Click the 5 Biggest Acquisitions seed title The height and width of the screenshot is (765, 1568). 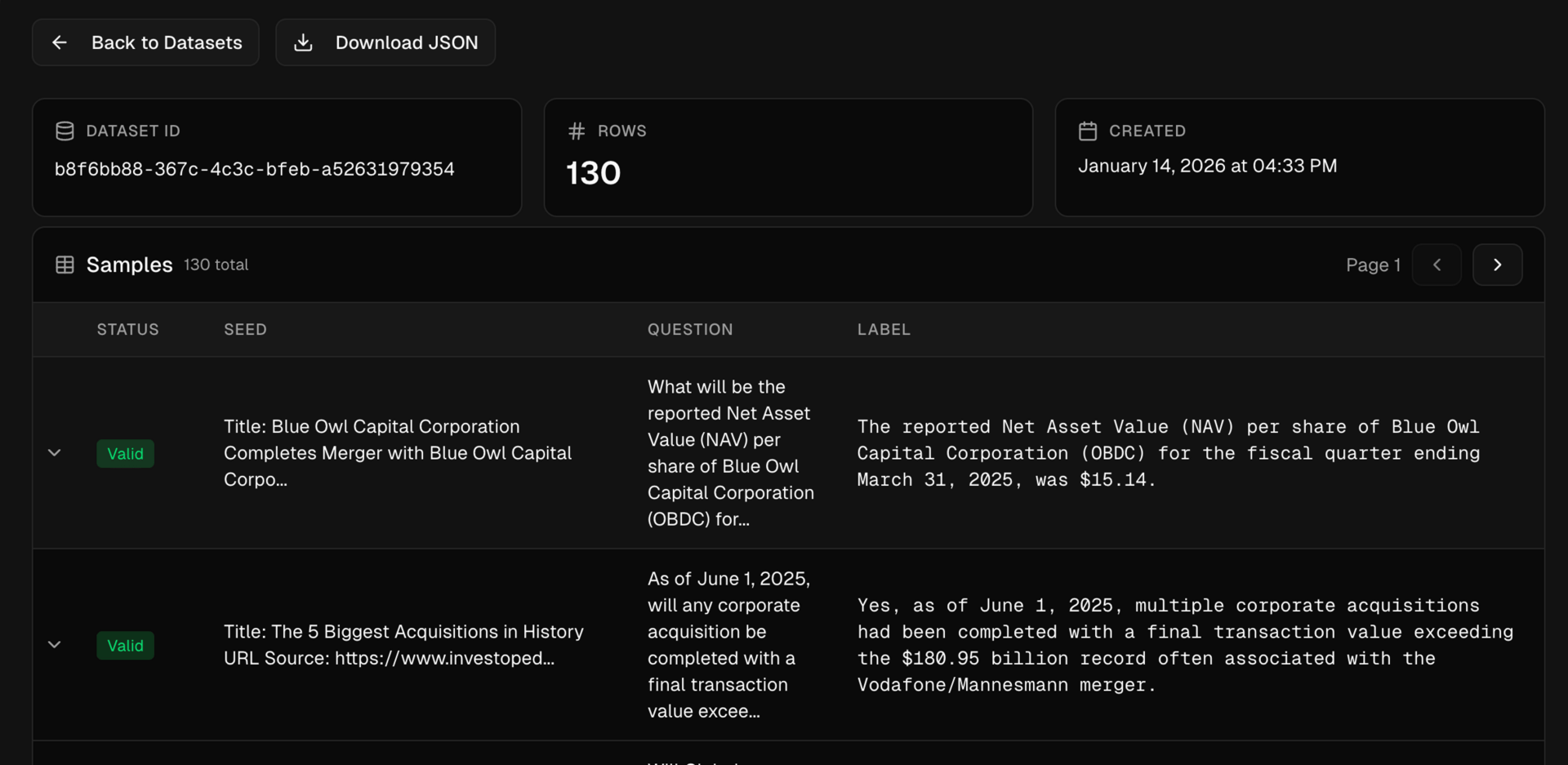[x=404, y=645]
